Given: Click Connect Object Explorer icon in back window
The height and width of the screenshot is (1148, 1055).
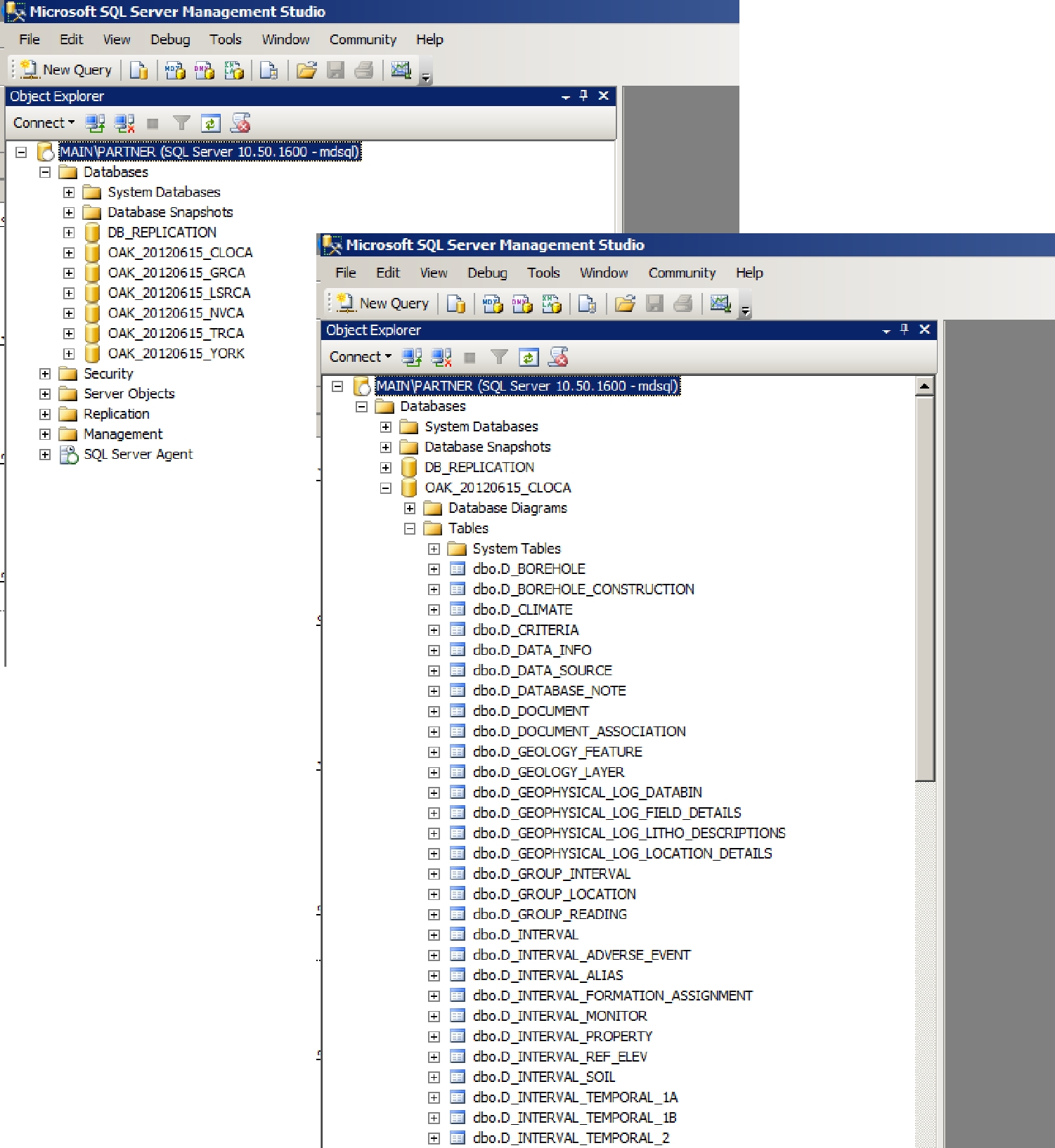Looking at the screenshot, I should 95,123.
